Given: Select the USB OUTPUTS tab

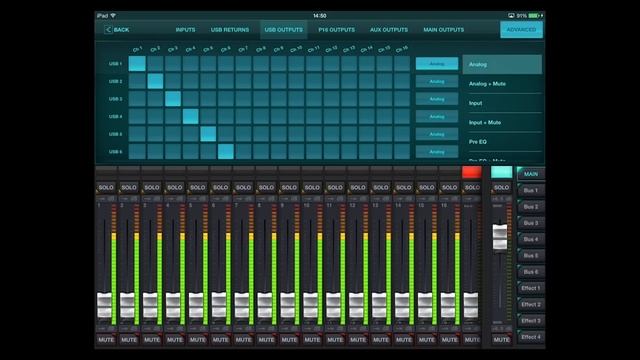Looking at the screenshot, I should click(283, 30).
